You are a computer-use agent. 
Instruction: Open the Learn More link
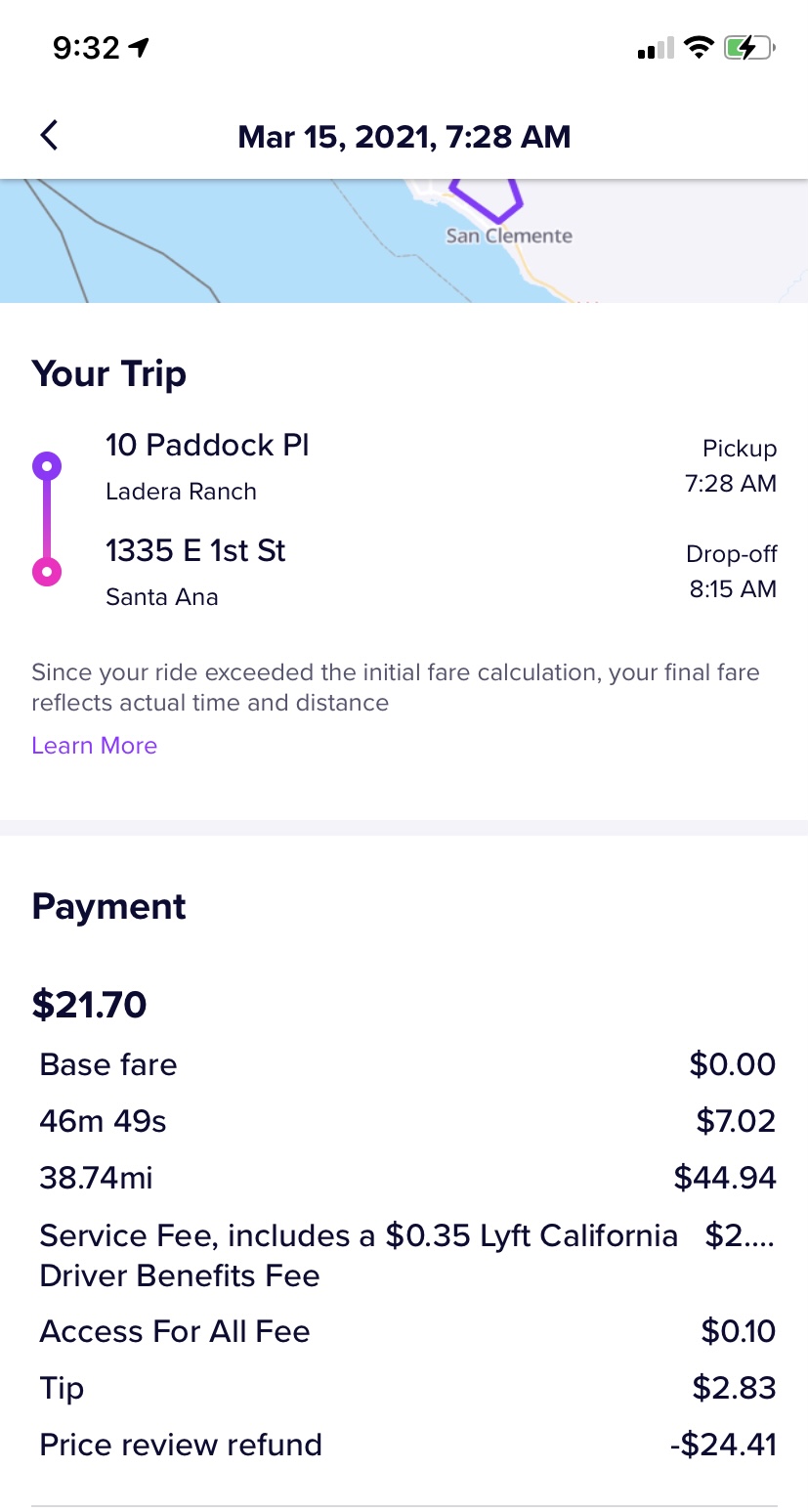coord(94,746)
